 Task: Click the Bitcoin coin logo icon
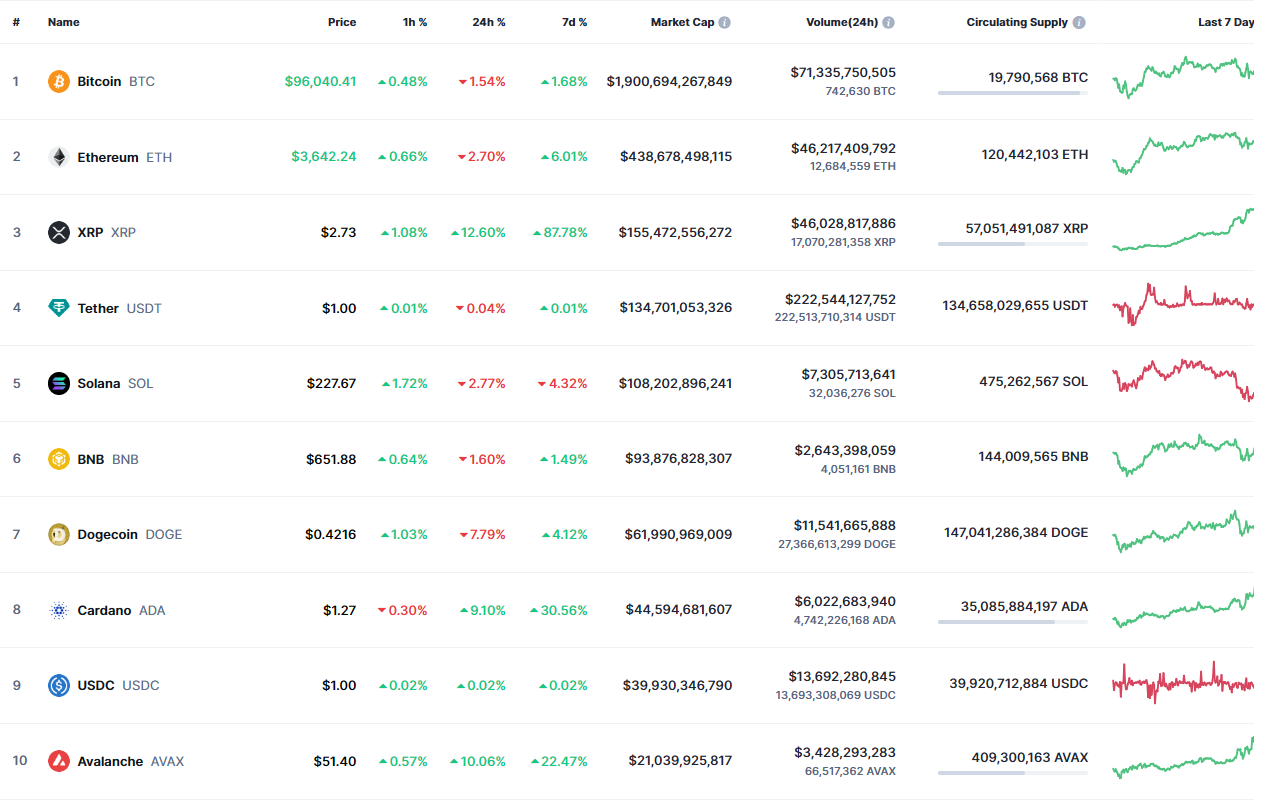pyautogui.click(x=59, y=81)
